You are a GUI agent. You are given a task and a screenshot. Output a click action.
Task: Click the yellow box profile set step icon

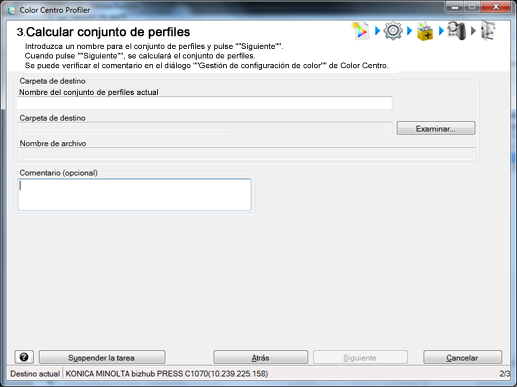pos(425,31)
